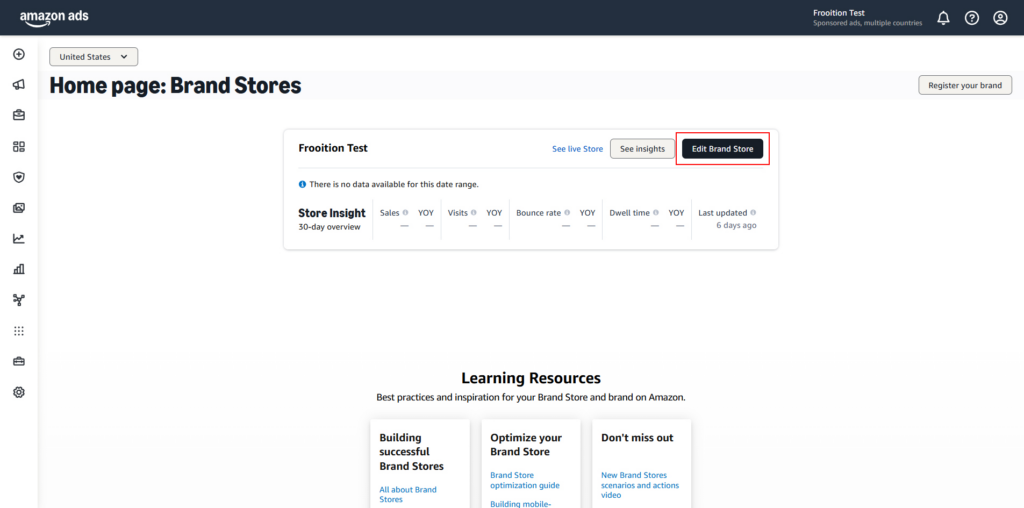The image size is (1024, 508).
Task: Select the bar chart icon in sidebar
Action: (x=18, y=269)
